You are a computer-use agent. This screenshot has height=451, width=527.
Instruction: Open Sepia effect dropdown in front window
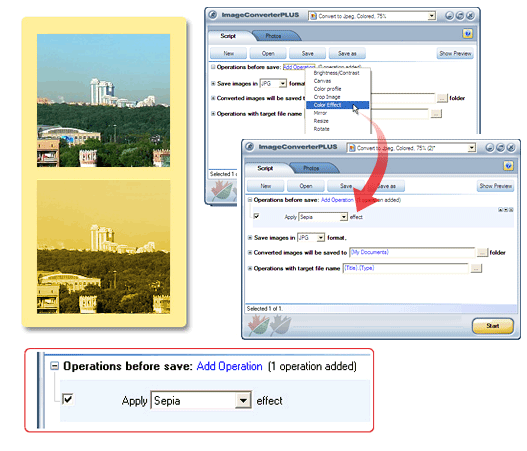click(x=343, y=217)
